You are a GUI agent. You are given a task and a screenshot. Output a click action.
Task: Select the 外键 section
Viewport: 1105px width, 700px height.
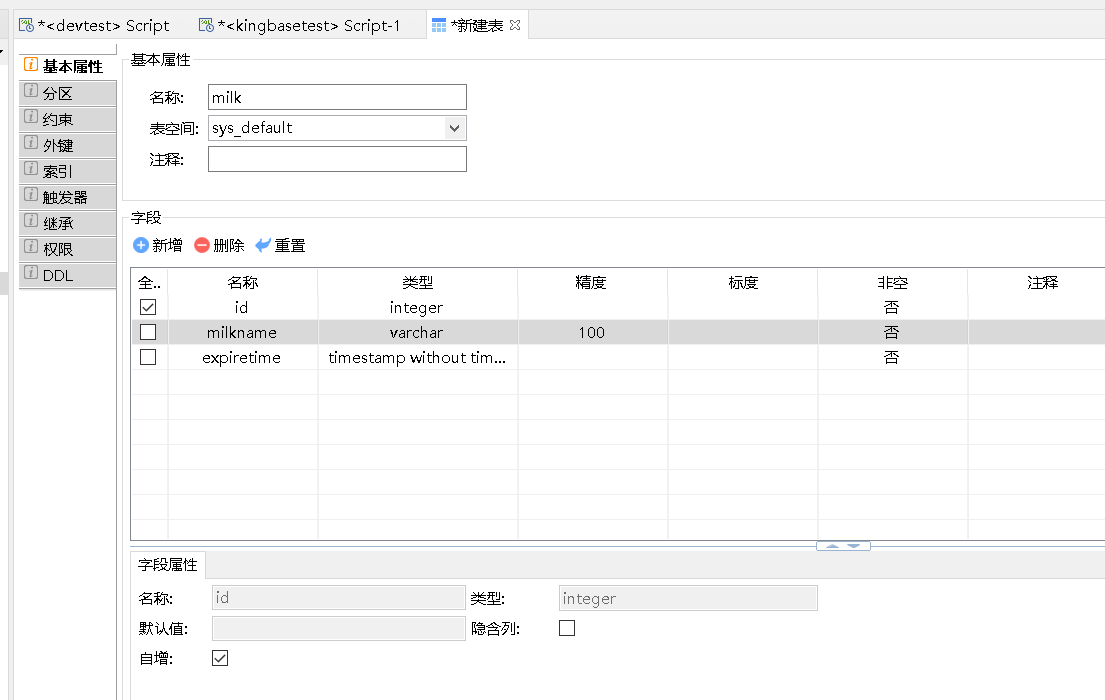point(58,145)
